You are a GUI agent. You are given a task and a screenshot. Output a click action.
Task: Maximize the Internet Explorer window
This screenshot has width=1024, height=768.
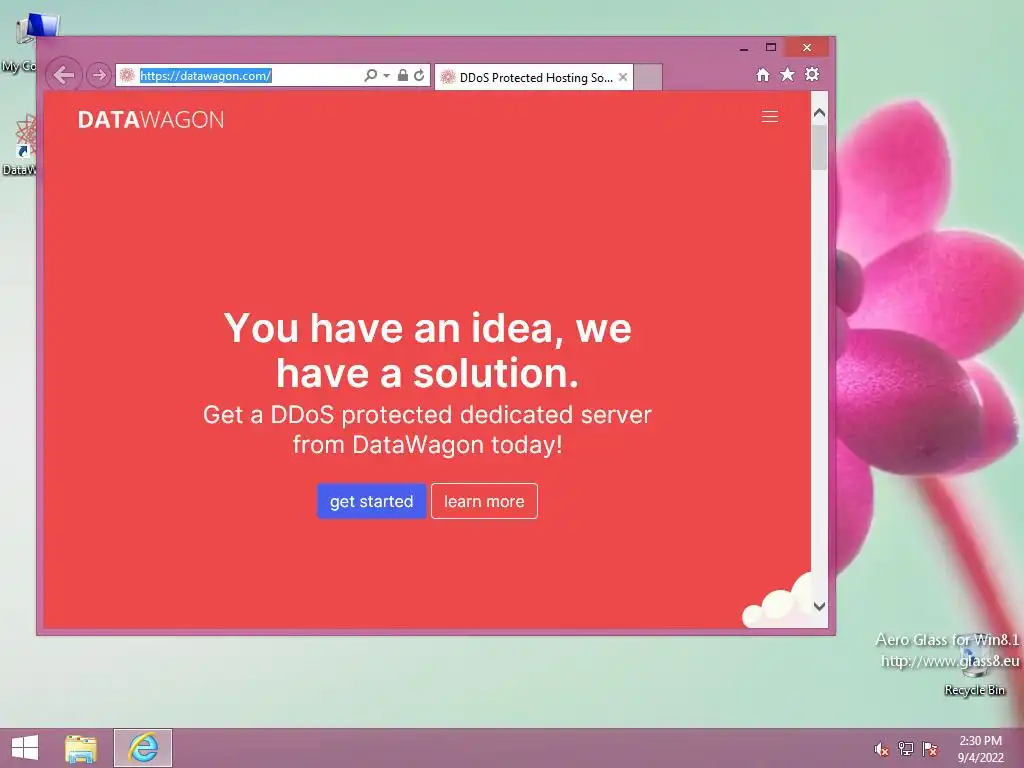click(x=771, y=48)
